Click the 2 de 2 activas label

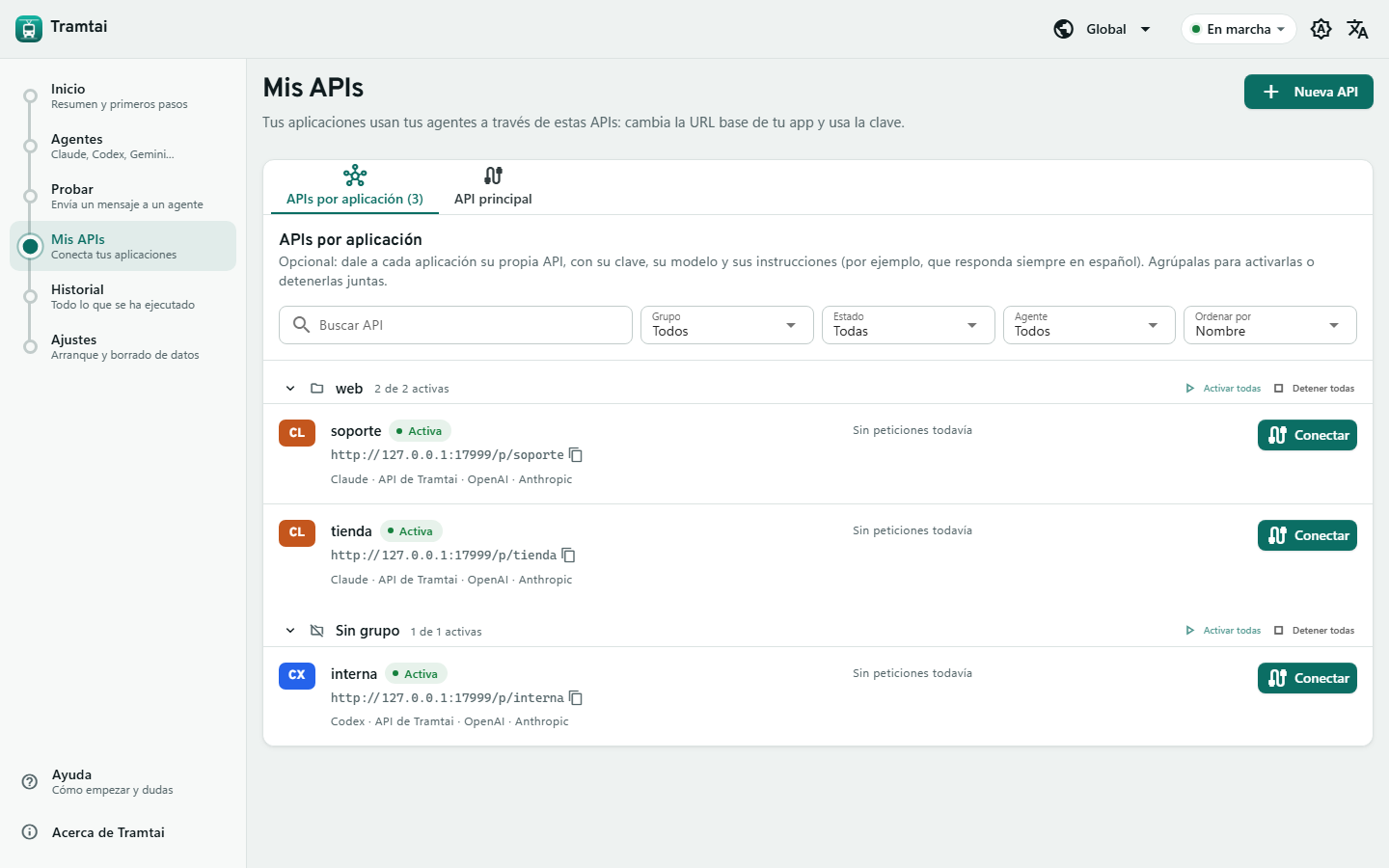412,389
